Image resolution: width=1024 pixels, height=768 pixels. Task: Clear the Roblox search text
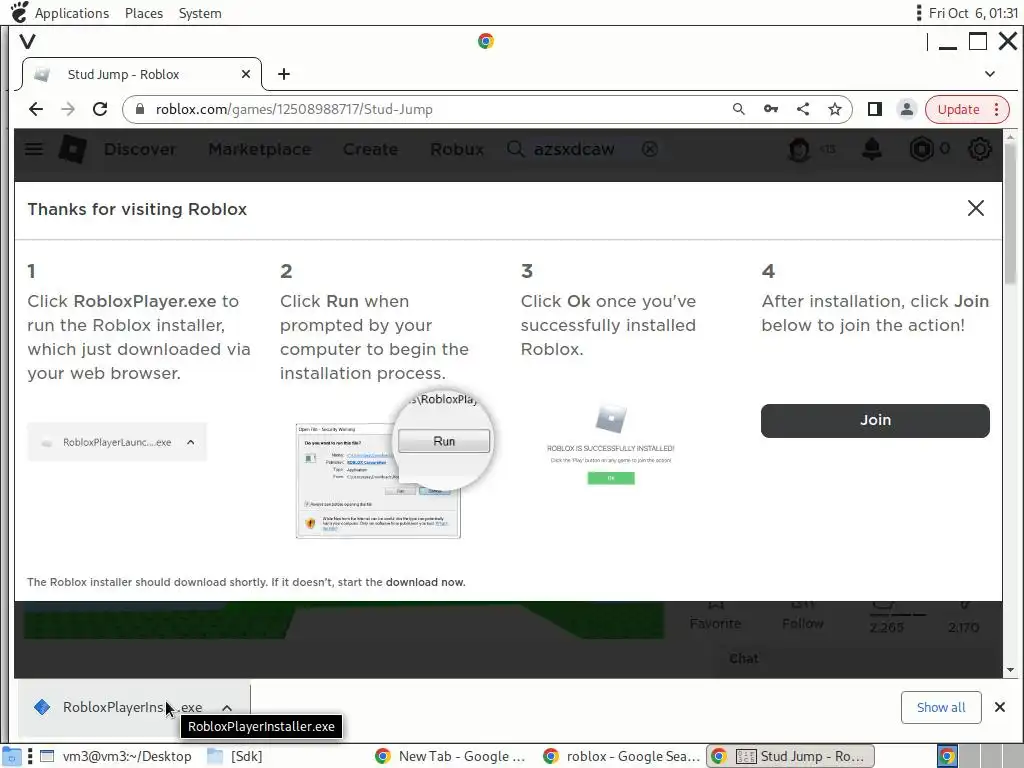[649, 149]
